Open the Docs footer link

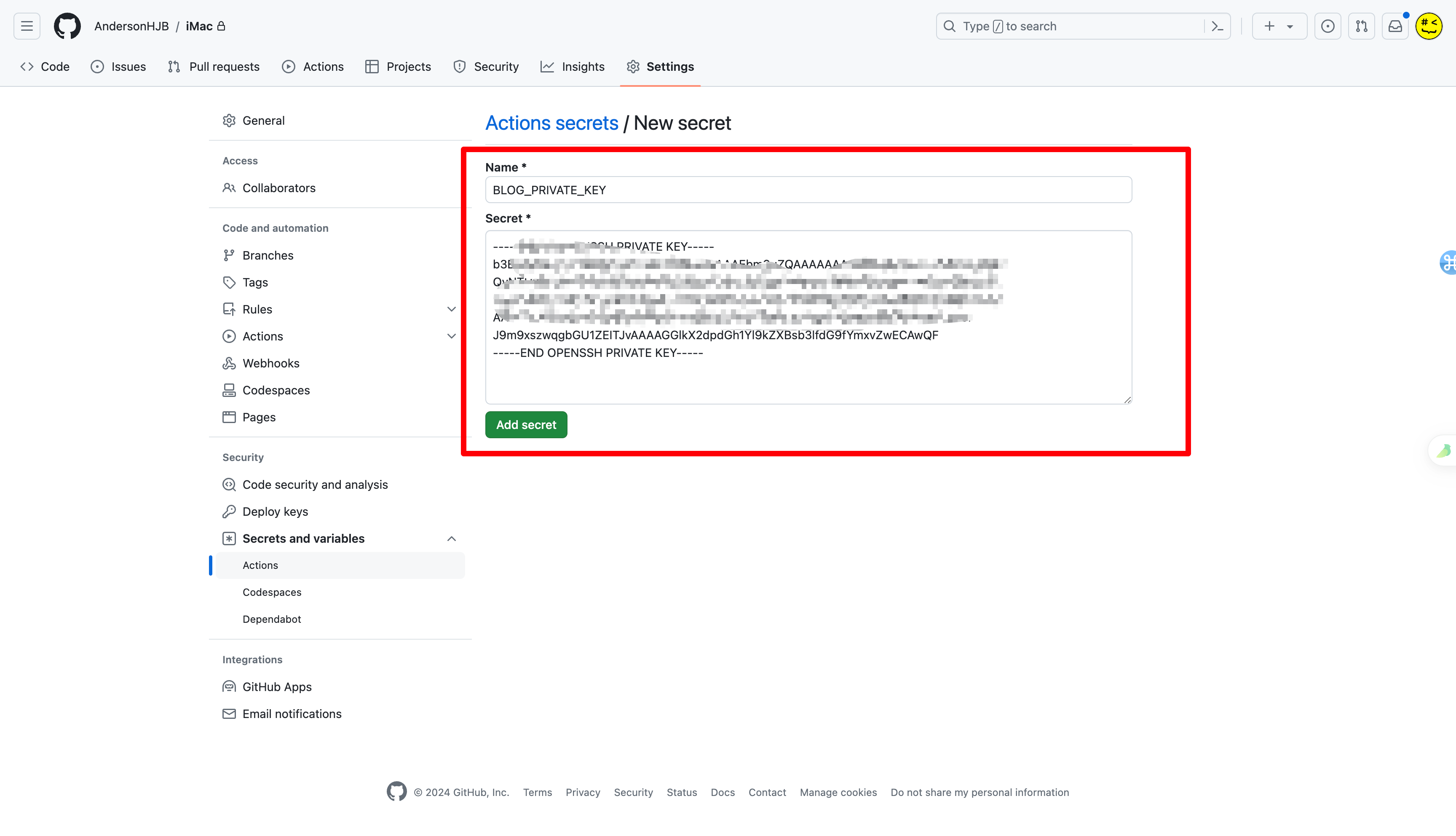click(723, 792)
